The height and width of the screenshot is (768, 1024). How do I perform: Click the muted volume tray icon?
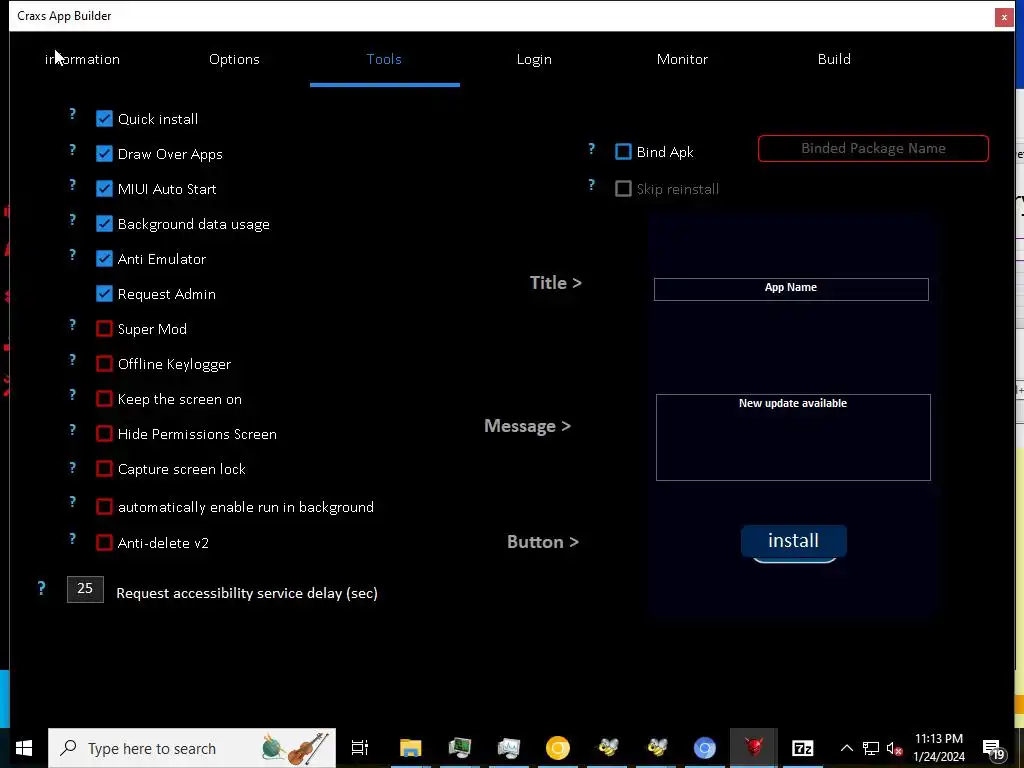(x=894, y=748)
